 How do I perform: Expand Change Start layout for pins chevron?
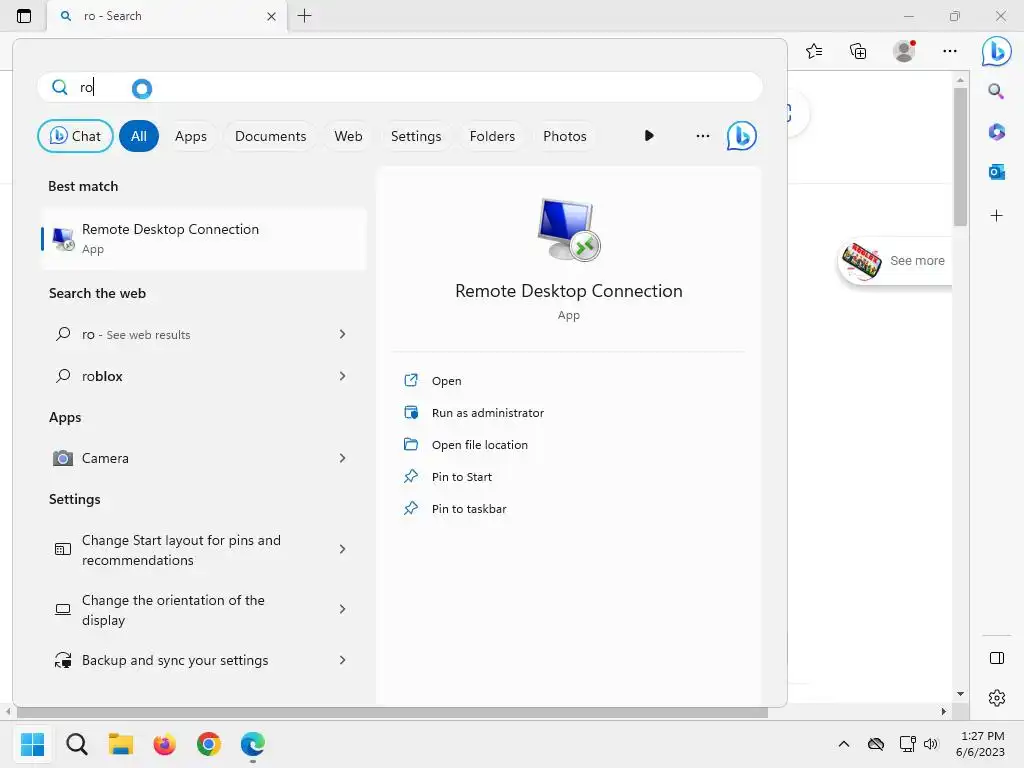click(342, 549)
